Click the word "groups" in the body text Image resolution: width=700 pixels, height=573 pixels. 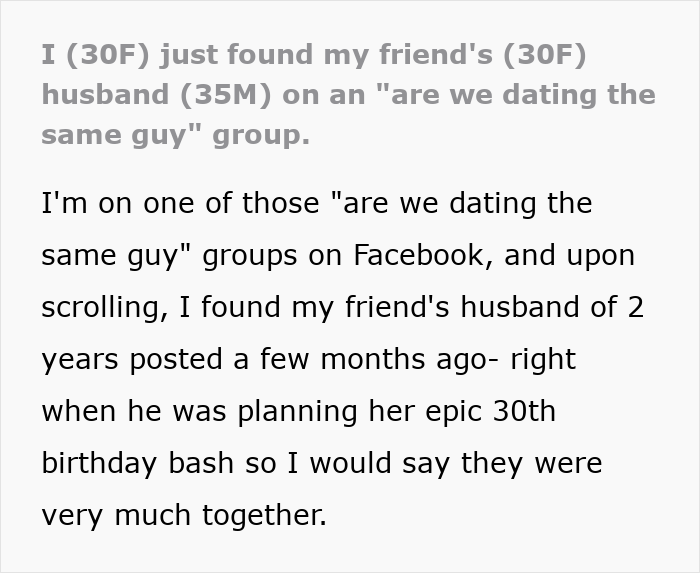click(245, 255)
